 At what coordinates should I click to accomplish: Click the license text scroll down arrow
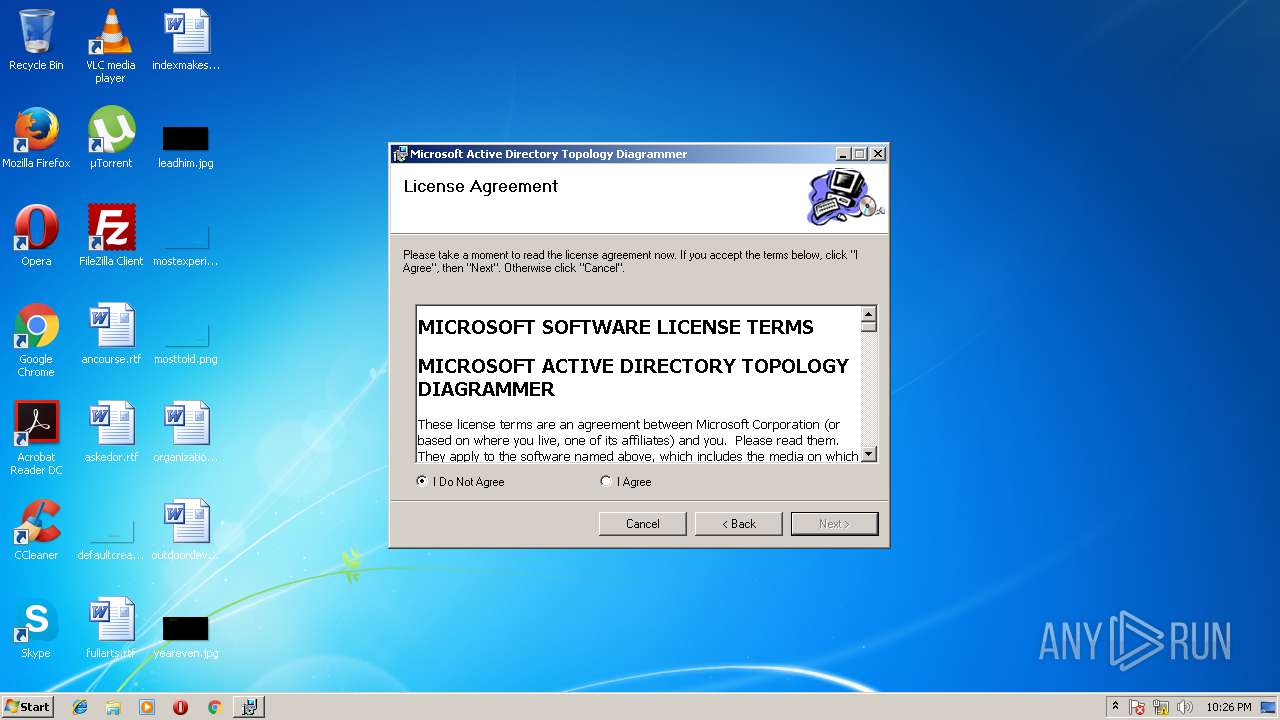tap(869, 454)
